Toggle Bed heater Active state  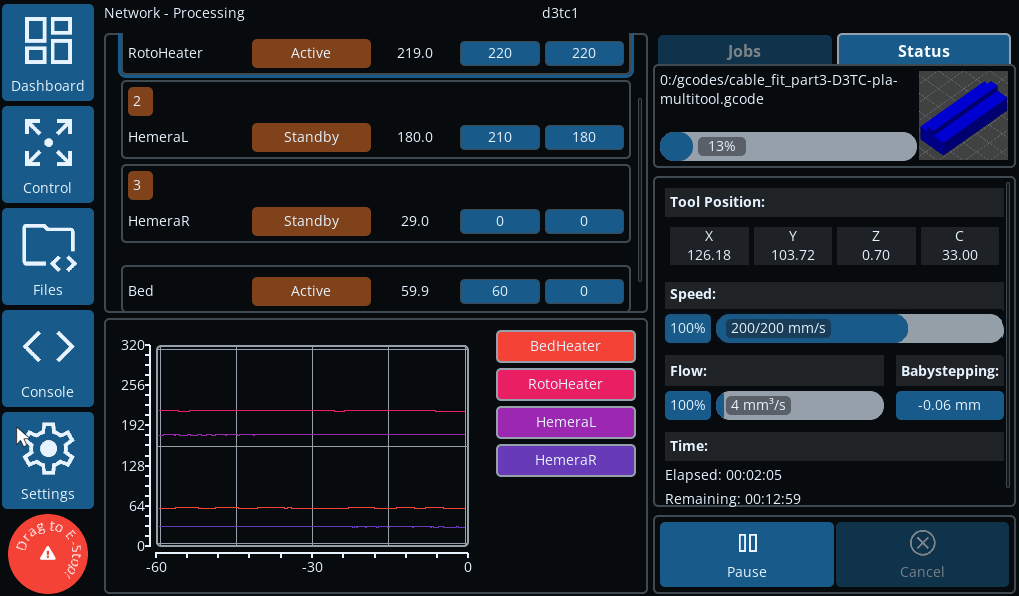310,291
